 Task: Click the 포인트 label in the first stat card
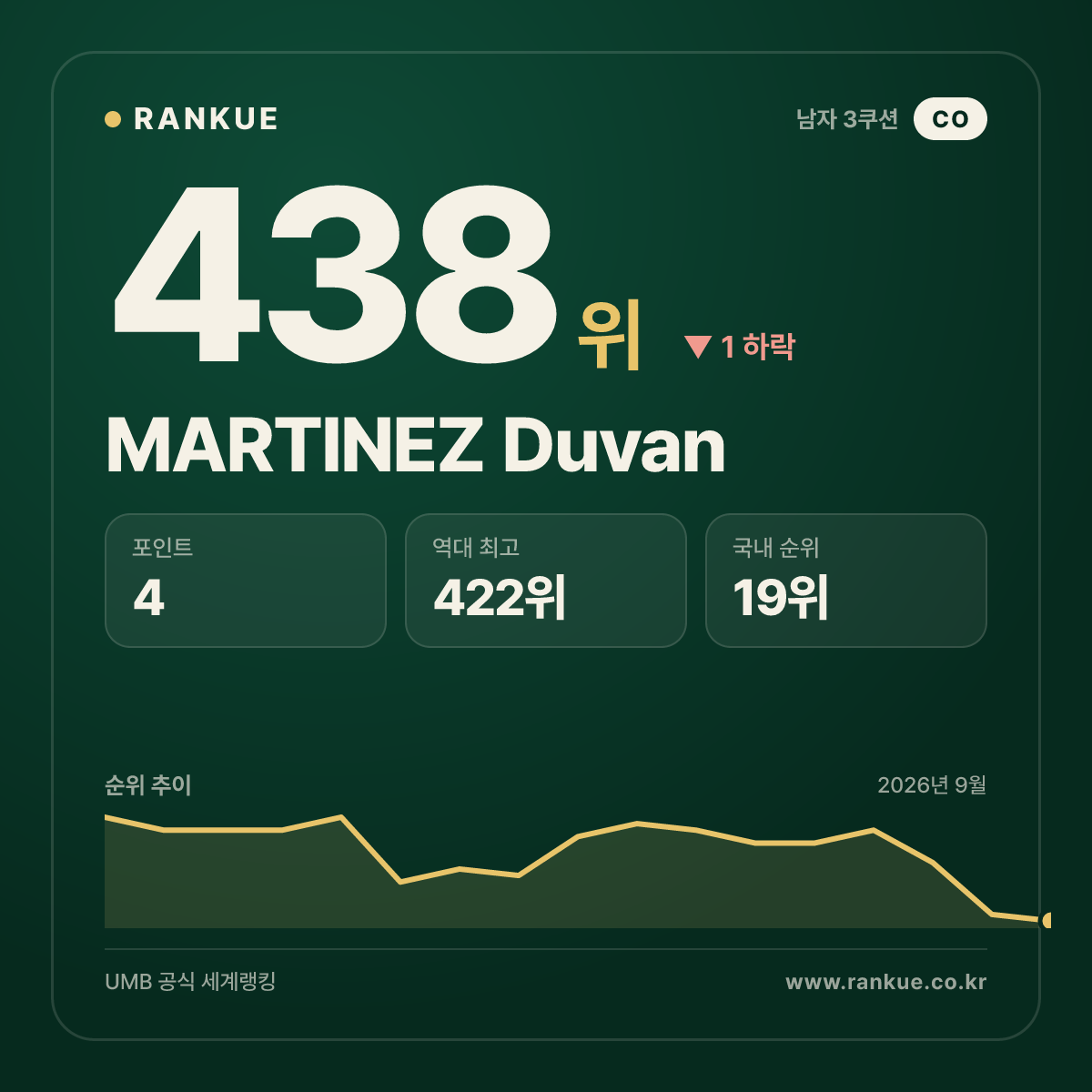pyautogui.click(x=163, y=547)
